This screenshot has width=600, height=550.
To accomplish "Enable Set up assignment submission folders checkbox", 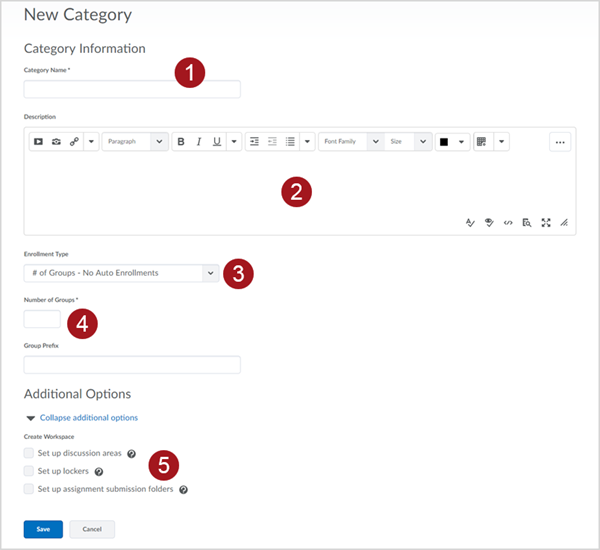I will pyautogui.click(x=29, y=489).
